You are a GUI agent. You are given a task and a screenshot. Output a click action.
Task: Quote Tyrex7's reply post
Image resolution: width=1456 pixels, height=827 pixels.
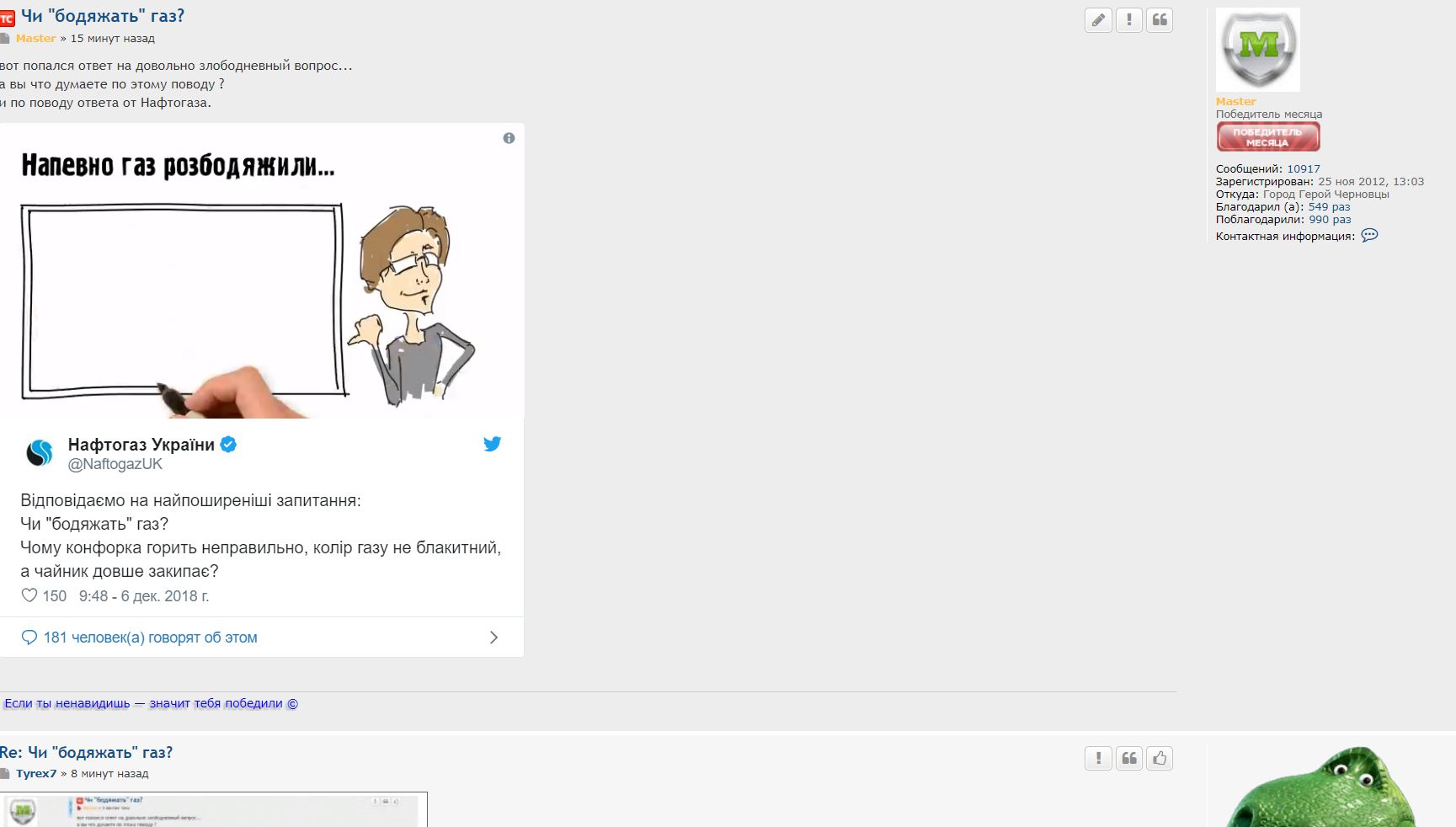1128,759
